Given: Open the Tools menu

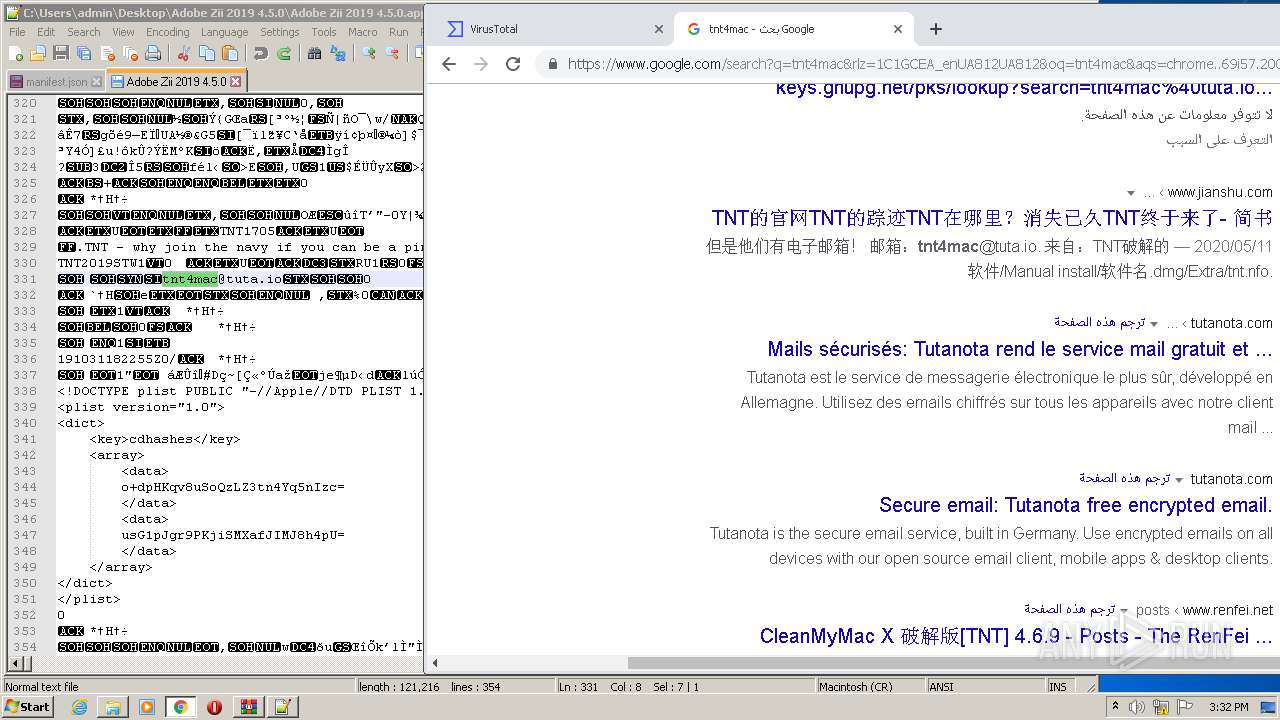Looking at the screenshot, I should click(324, 32).
